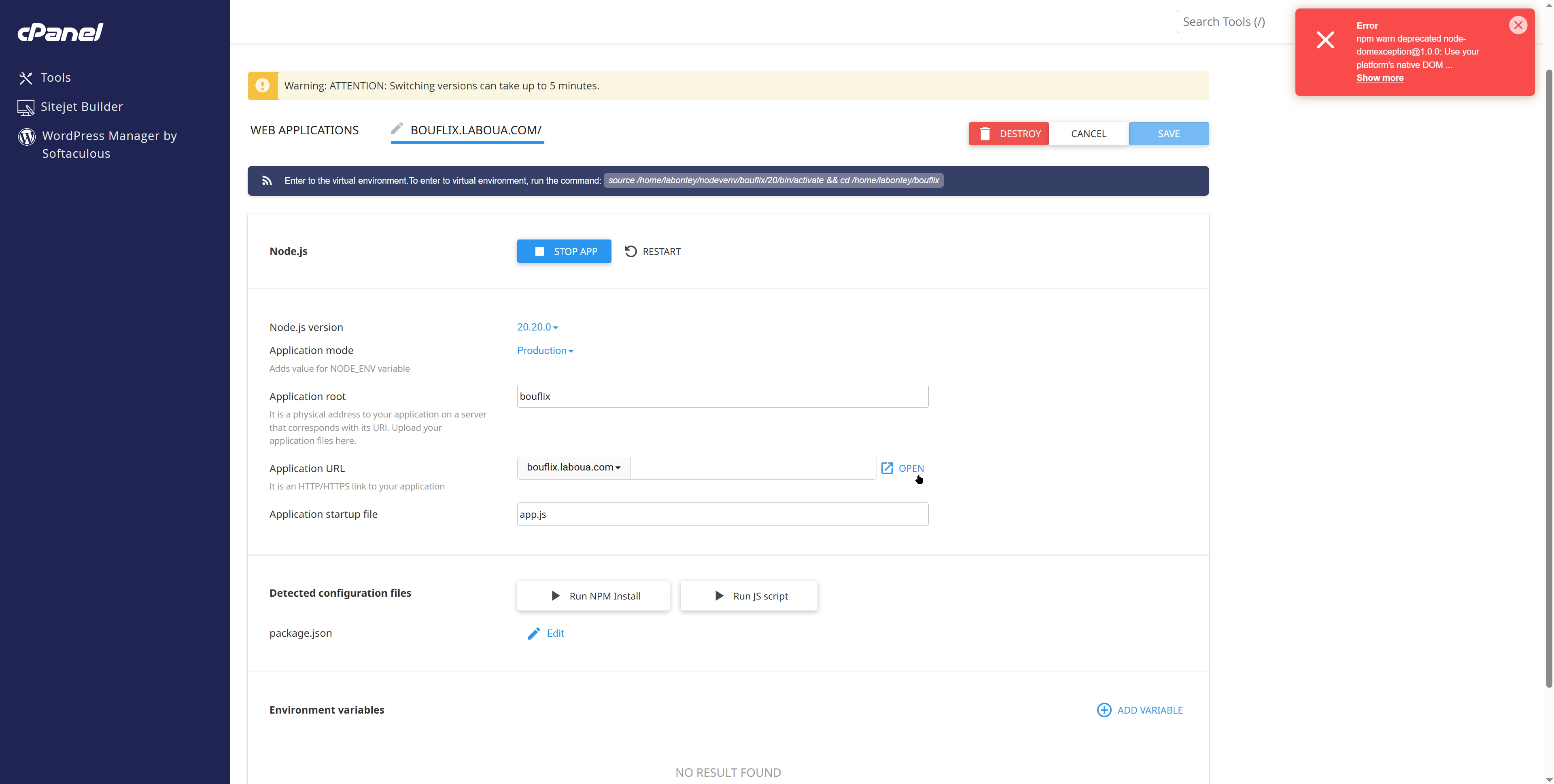Click the Tools wrench icon
1554x784 pixels.
click(25, 78)
